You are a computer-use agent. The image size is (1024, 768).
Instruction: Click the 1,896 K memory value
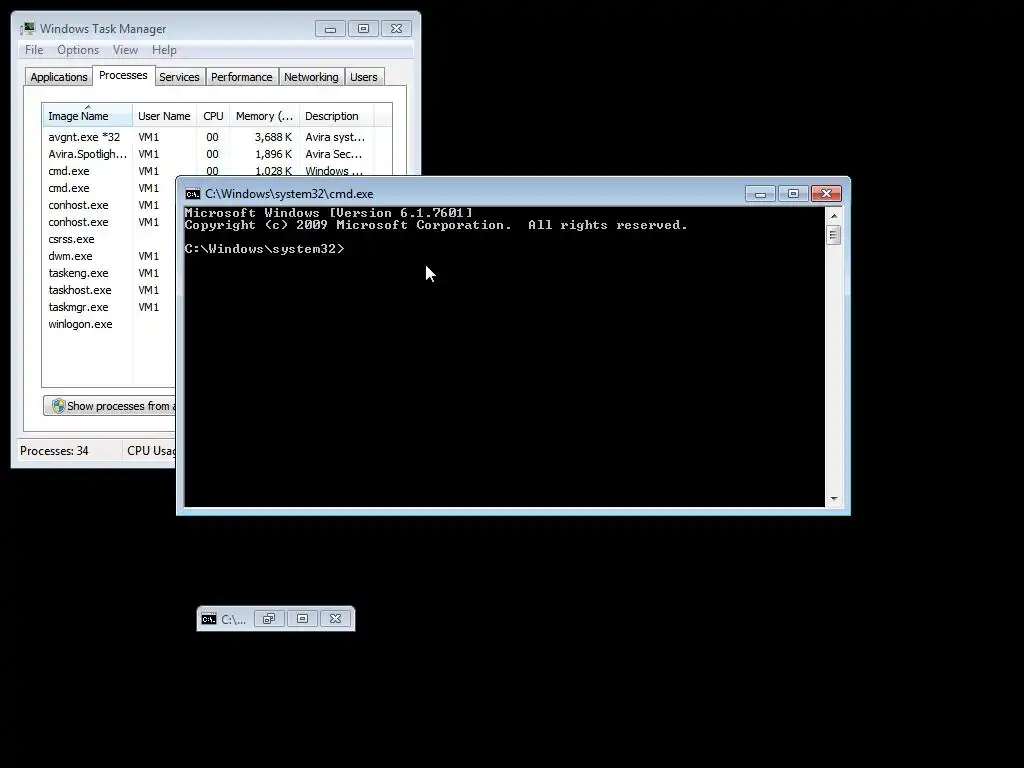(x=273, y=154)
